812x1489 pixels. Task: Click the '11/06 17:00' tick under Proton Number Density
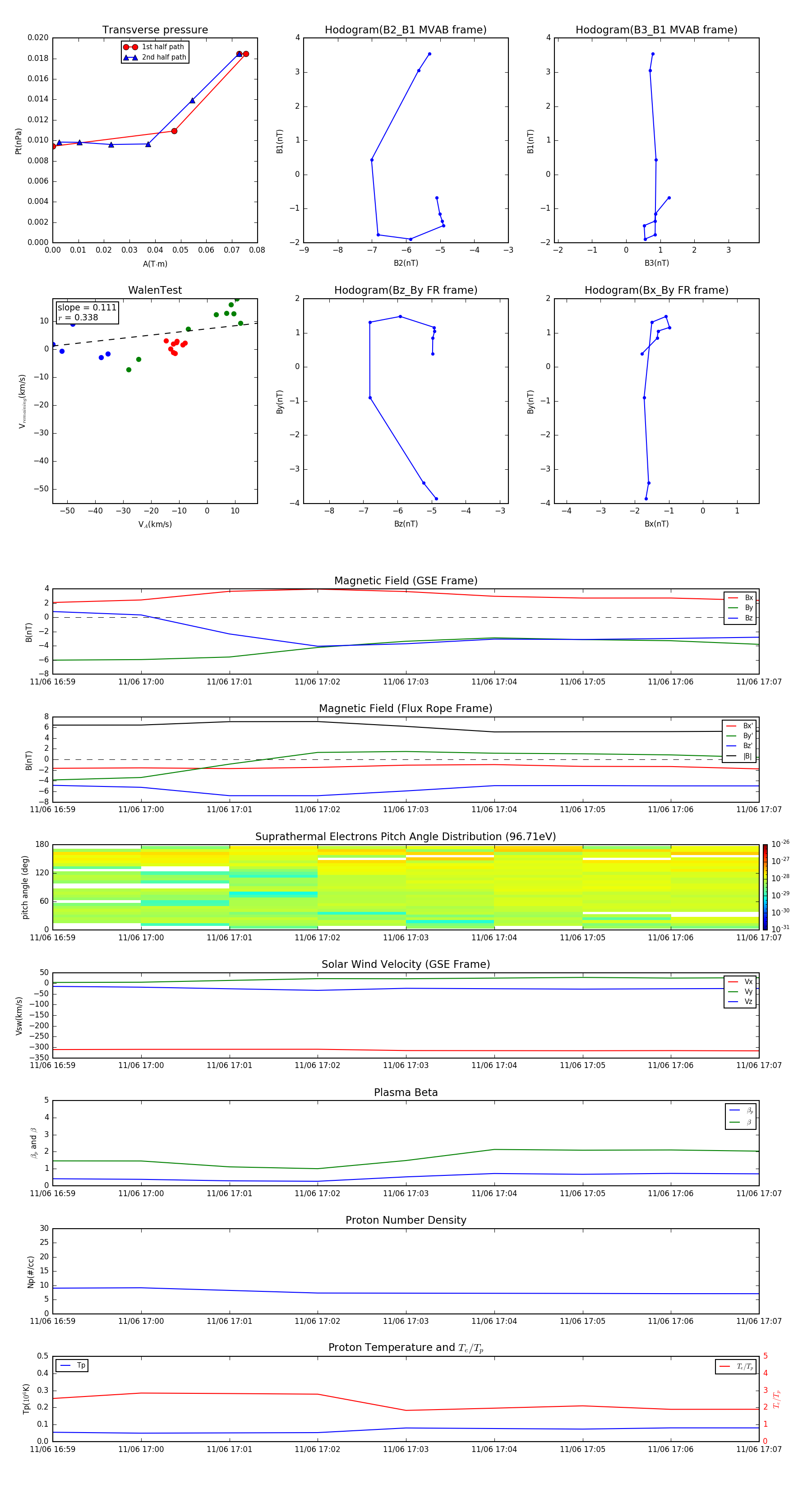pyautogui.click(x=141, y=1321)
